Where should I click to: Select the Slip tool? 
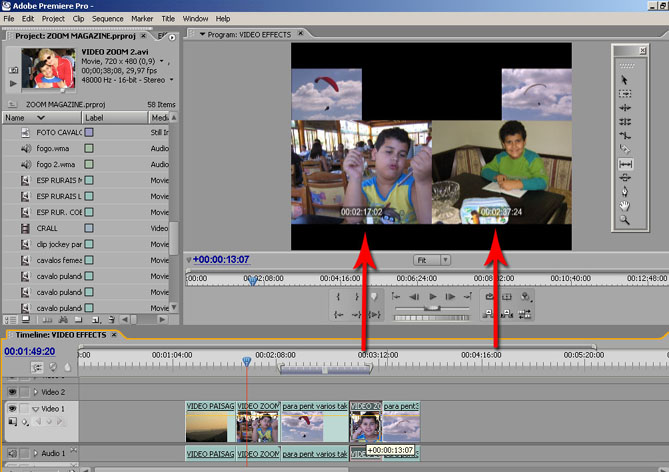tap(625, 163)
